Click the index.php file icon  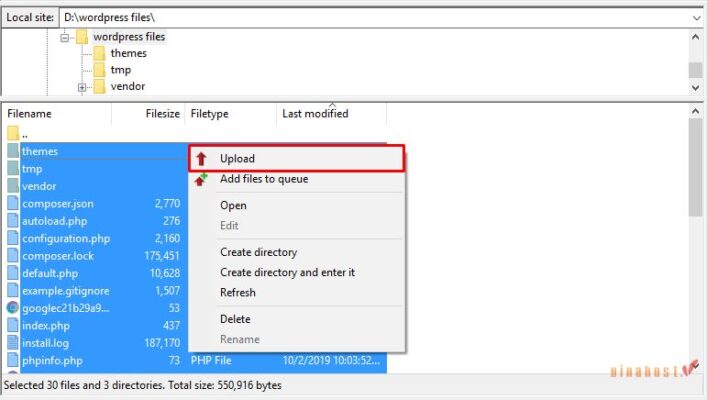click(x=13, y=326)
